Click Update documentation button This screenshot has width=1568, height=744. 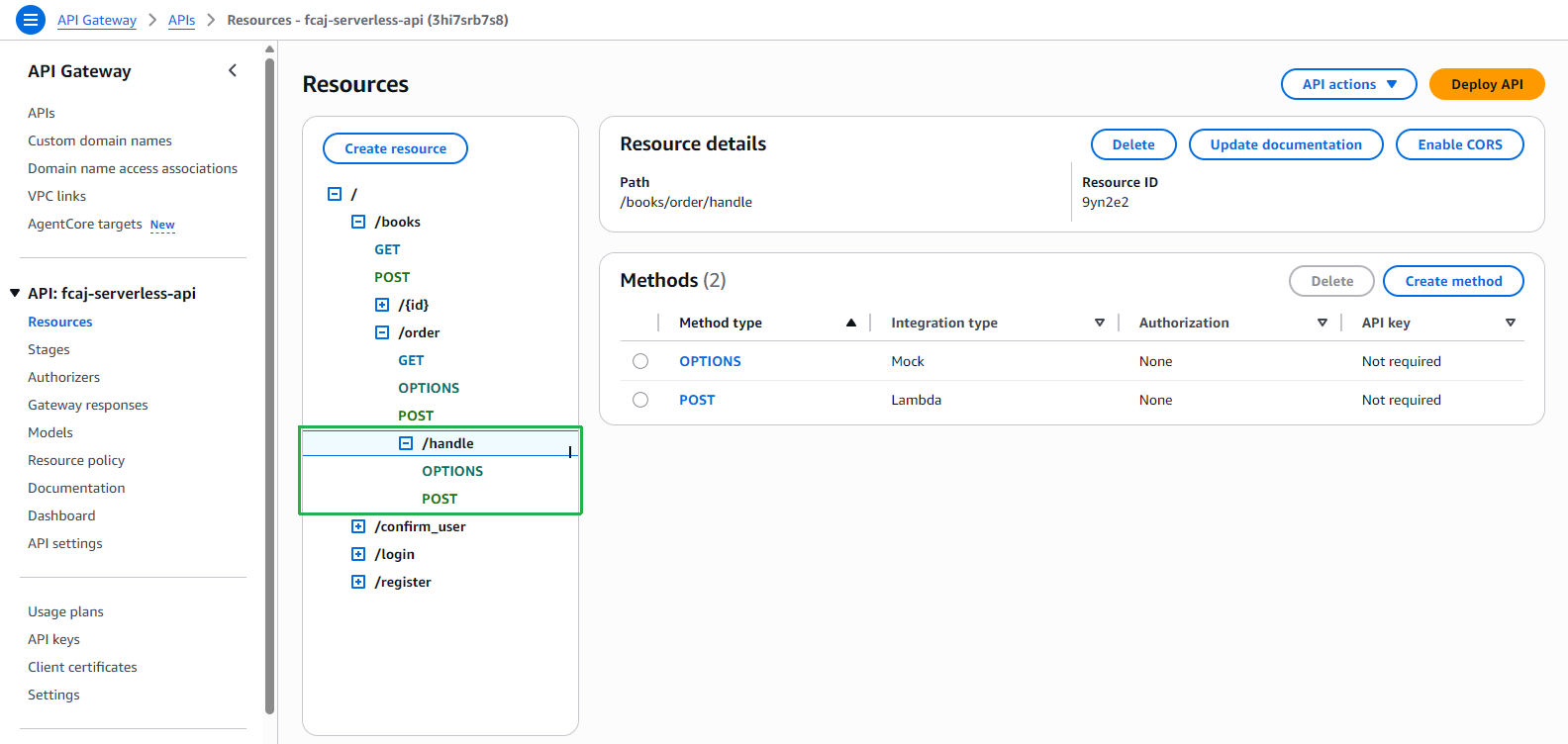pos(1286,144)
